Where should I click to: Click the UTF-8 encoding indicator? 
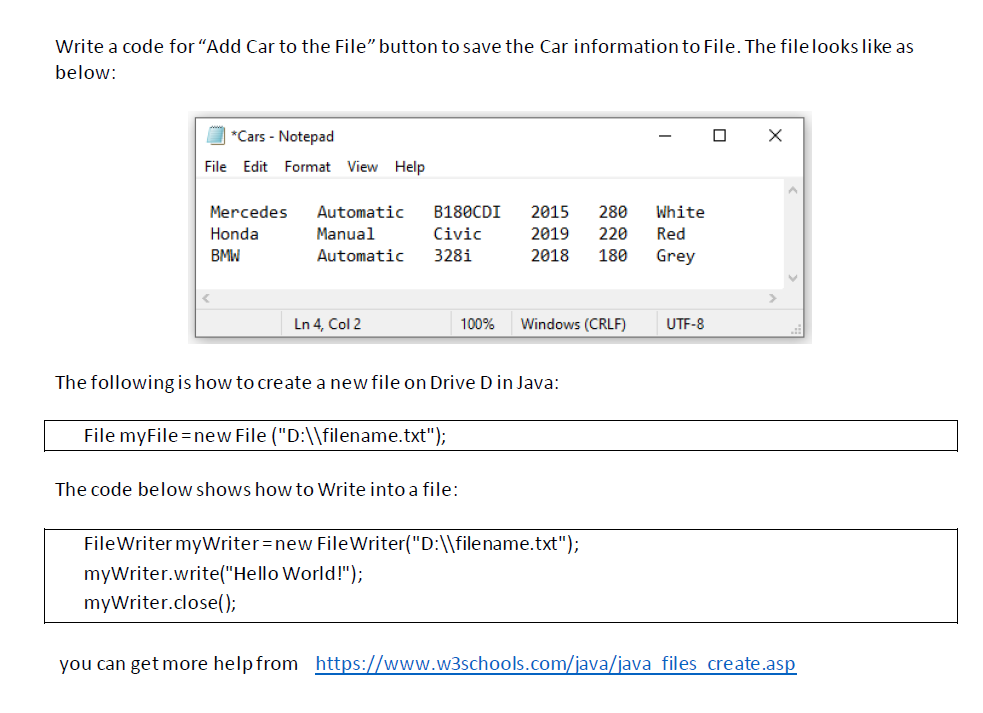click(684, 323)
